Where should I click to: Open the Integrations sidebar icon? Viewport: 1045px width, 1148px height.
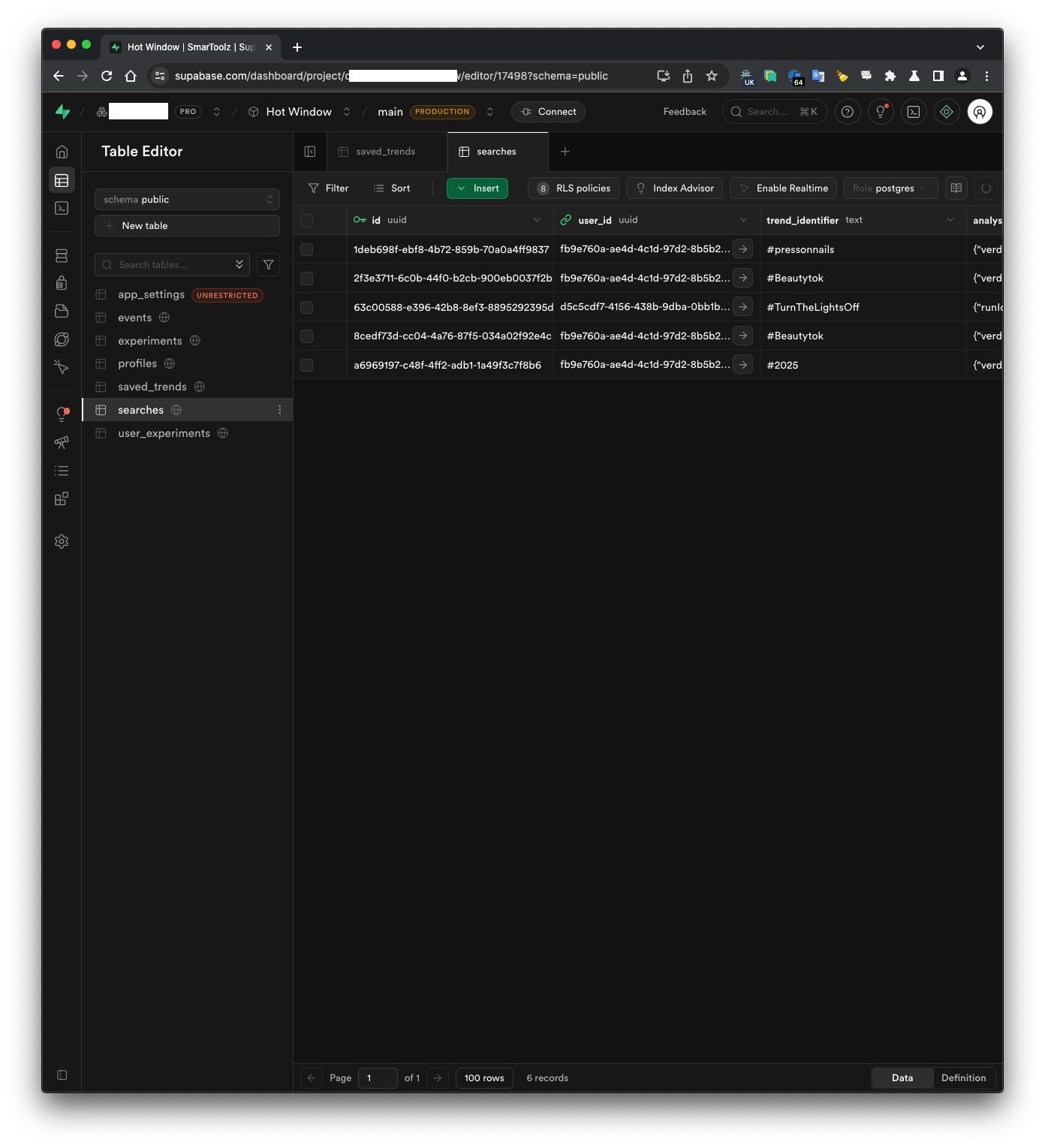62,499
